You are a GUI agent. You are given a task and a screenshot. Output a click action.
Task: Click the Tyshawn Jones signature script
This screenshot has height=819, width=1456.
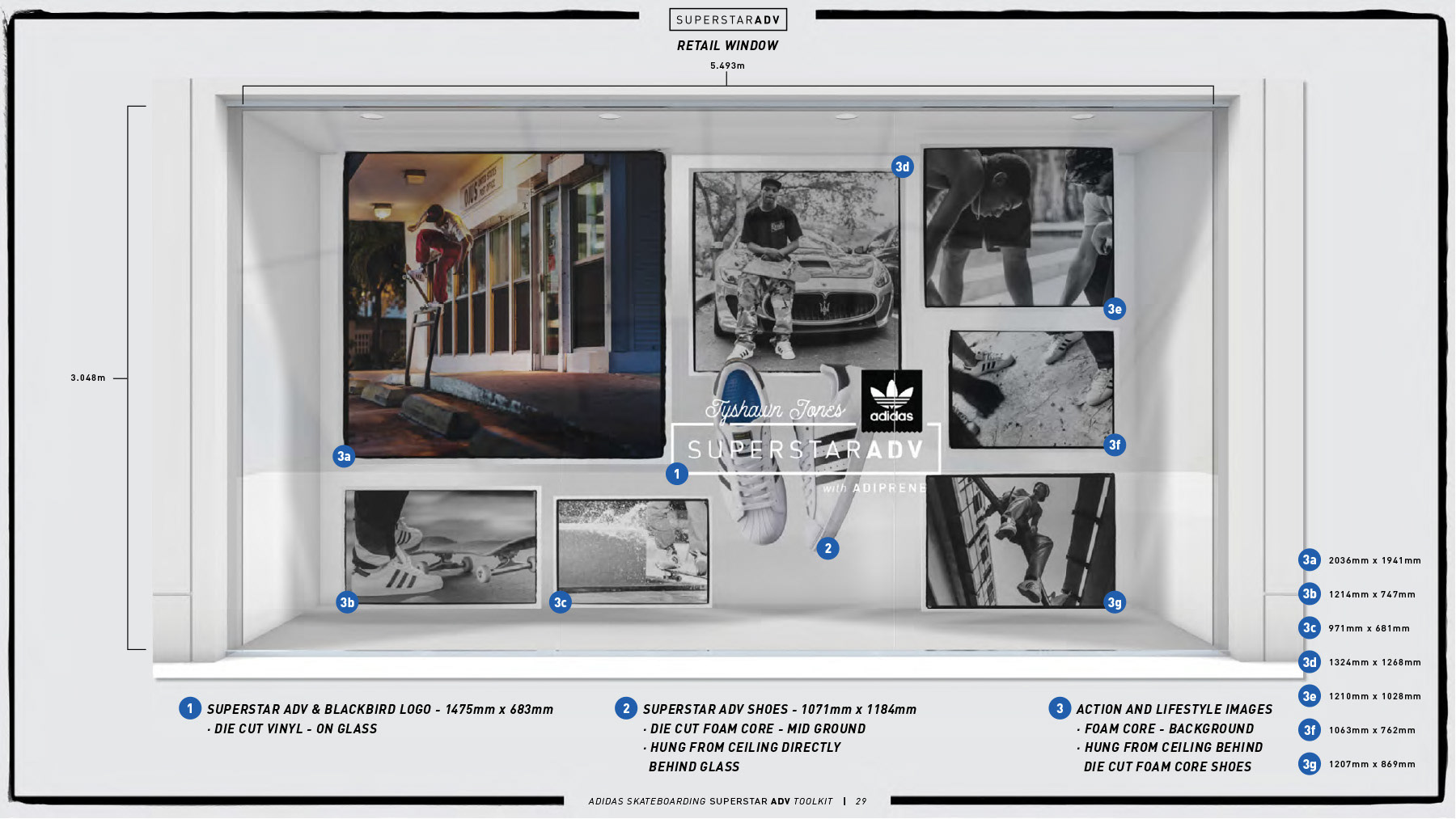(774, 410)
